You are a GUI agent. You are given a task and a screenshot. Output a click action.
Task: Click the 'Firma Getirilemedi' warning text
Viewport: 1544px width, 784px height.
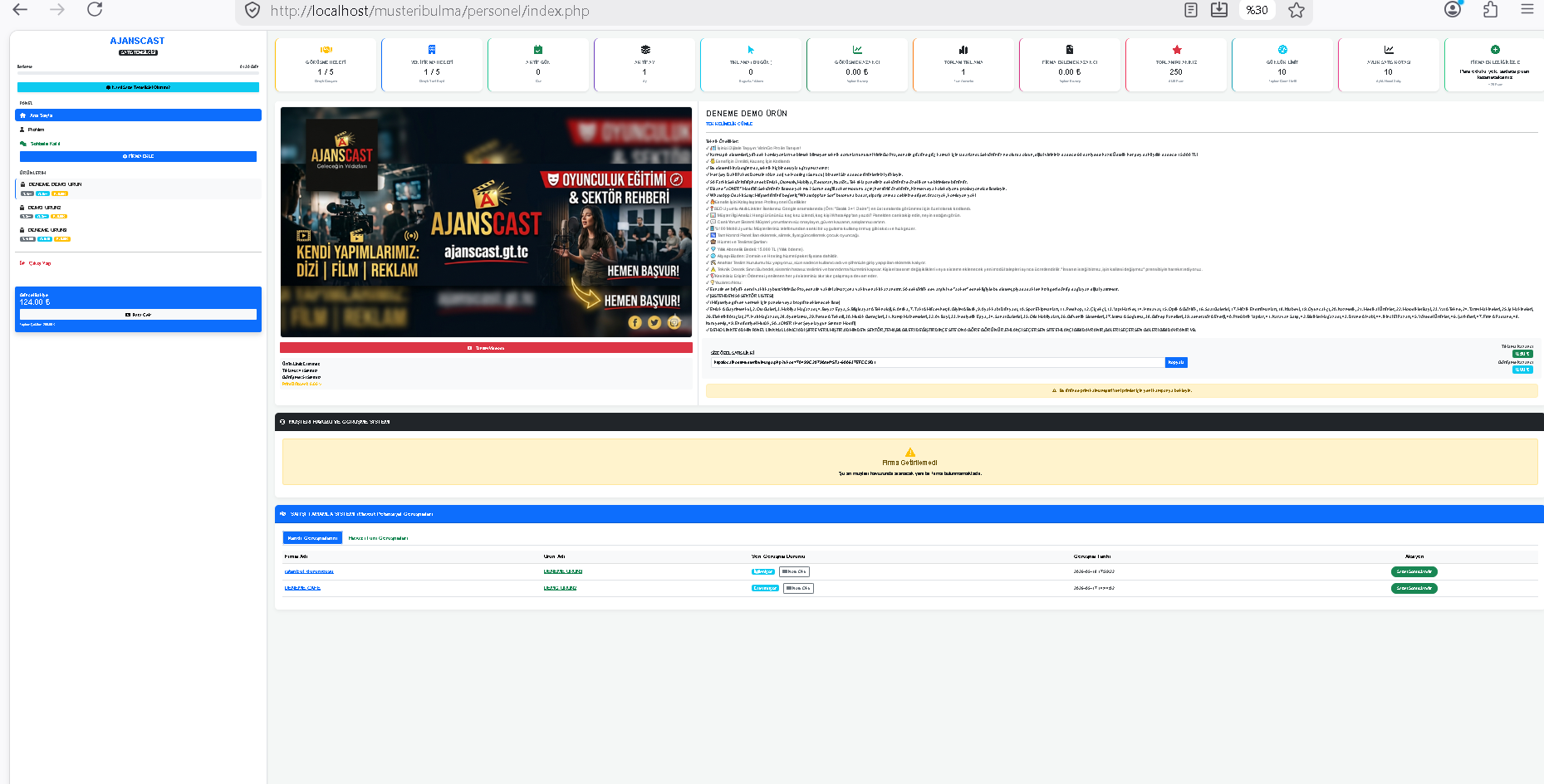[x=909, y=463]
